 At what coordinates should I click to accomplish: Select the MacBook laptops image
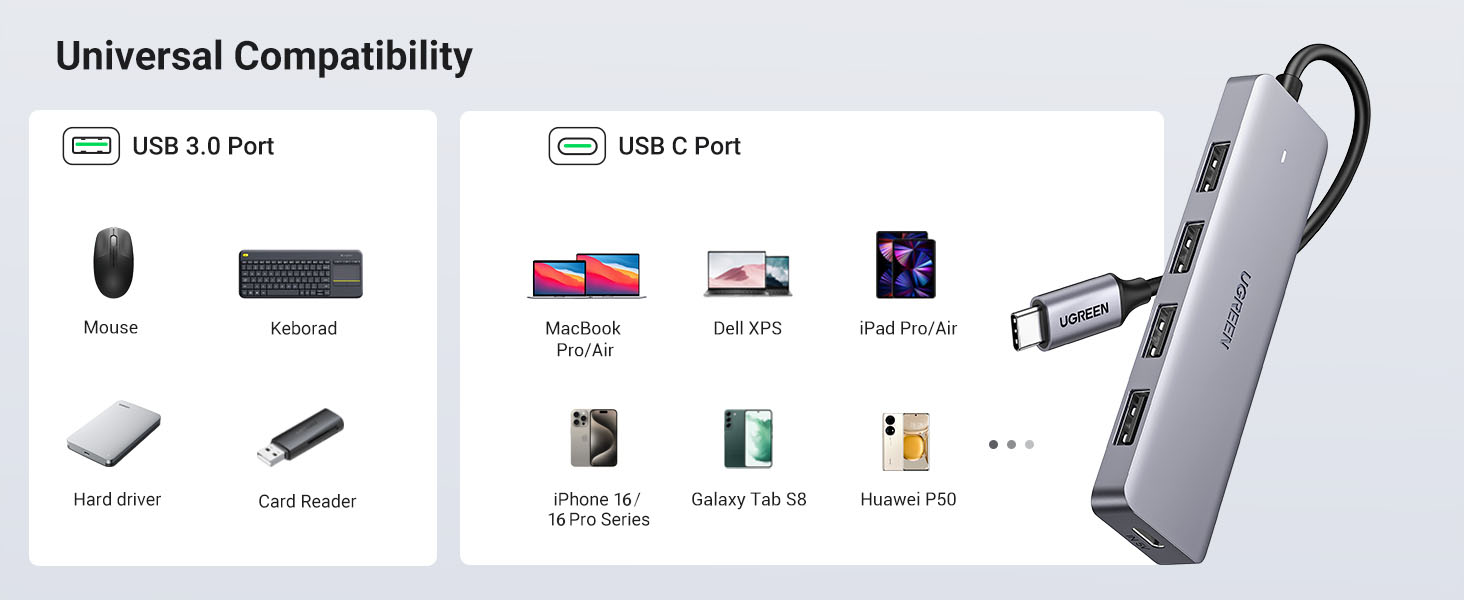(x=586, y=275)
